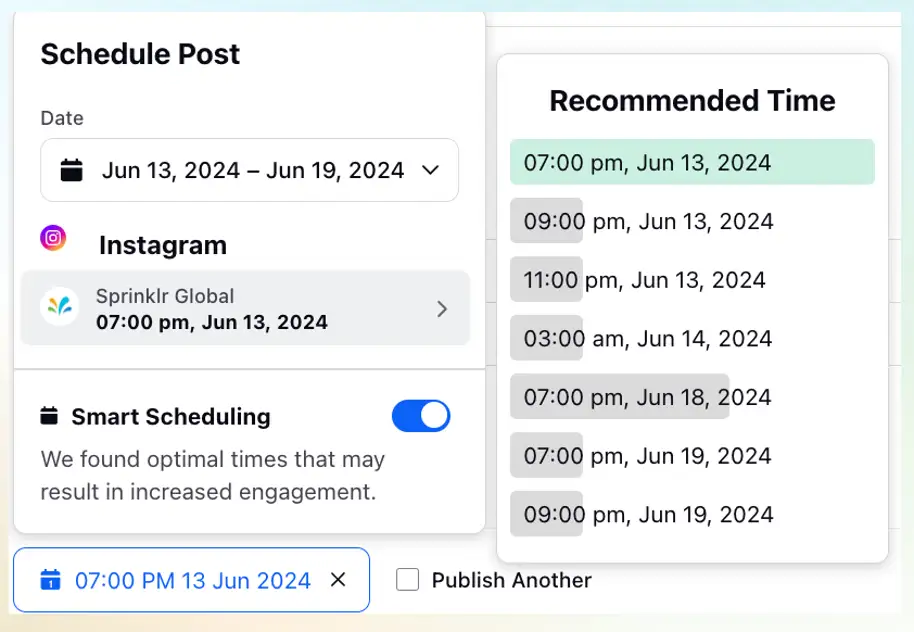Click the Schedule Post title

coord(139,55)
